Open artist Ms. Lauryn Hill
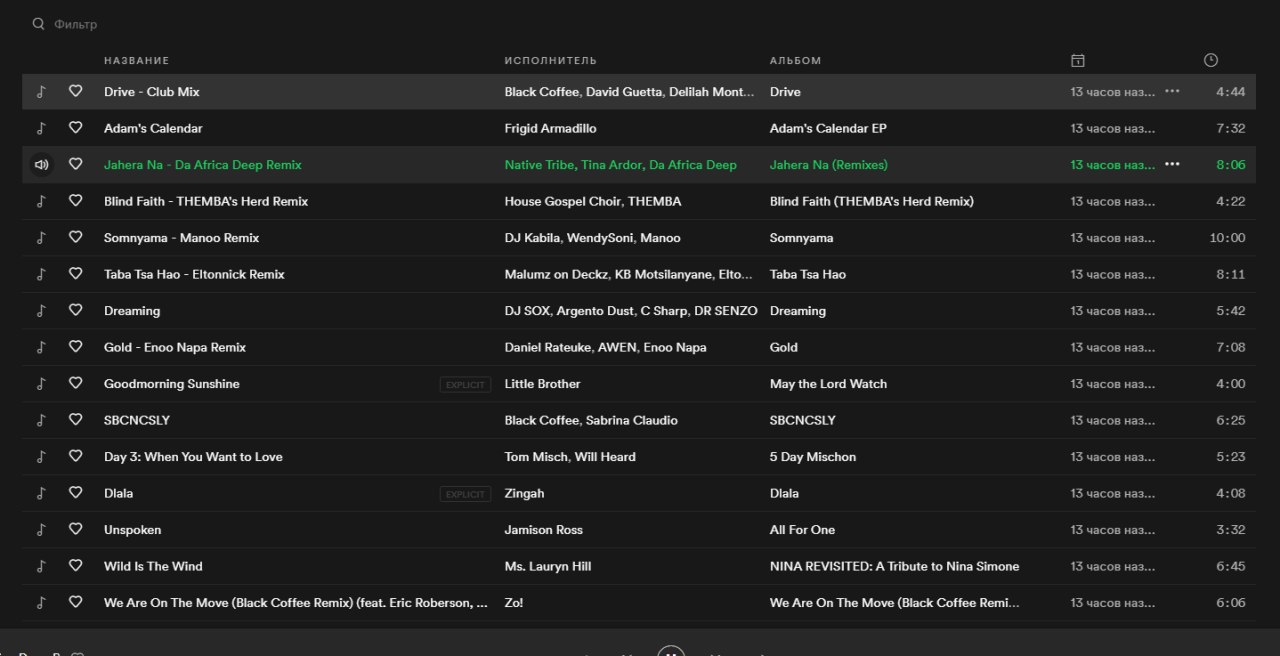The height and width of the screenshot is (656, 1280). coord(548,566)
